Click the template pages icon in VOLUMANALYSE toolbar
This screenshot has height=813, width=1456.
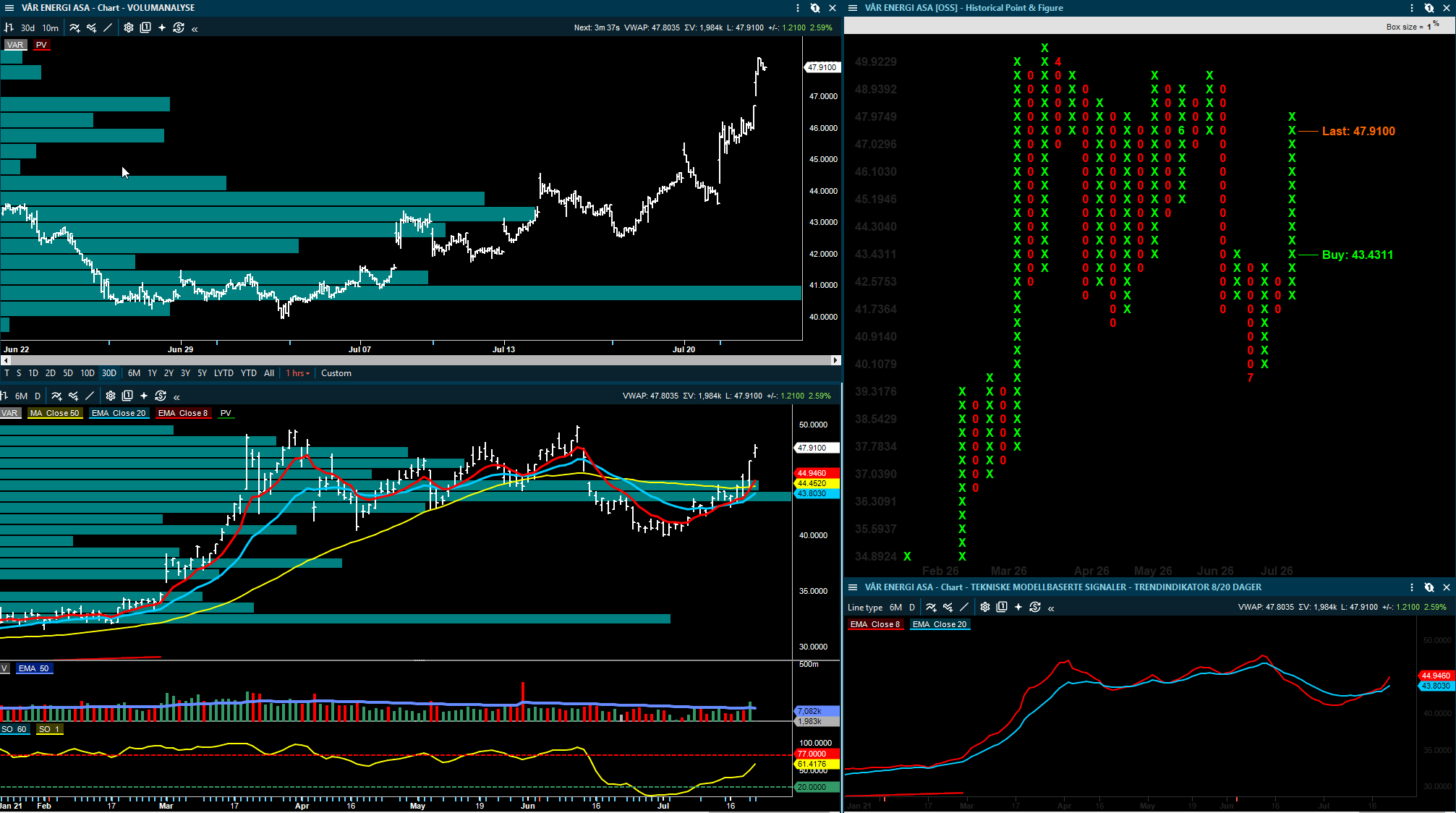pos(145,27)
